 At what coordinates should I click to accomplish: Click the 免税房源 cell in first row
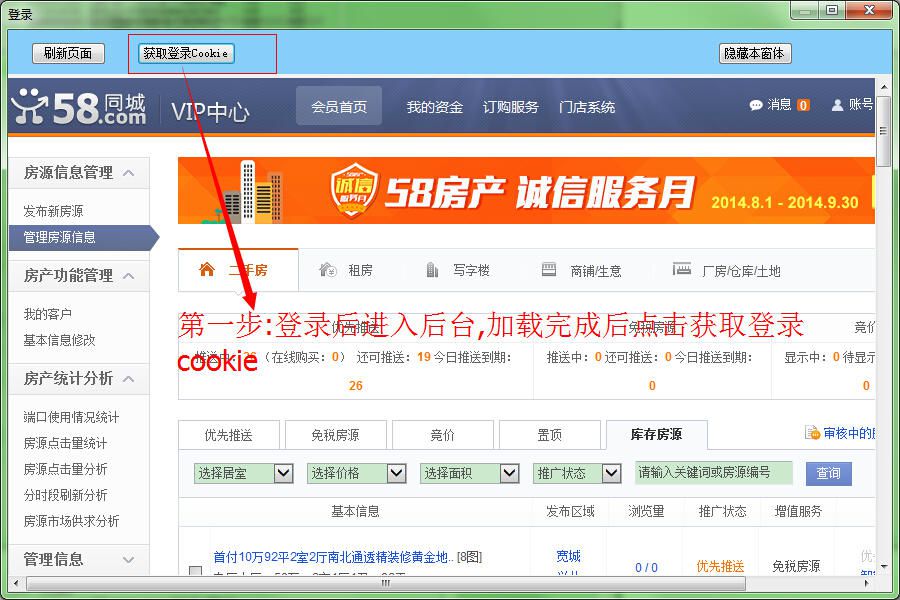point(796,567)
